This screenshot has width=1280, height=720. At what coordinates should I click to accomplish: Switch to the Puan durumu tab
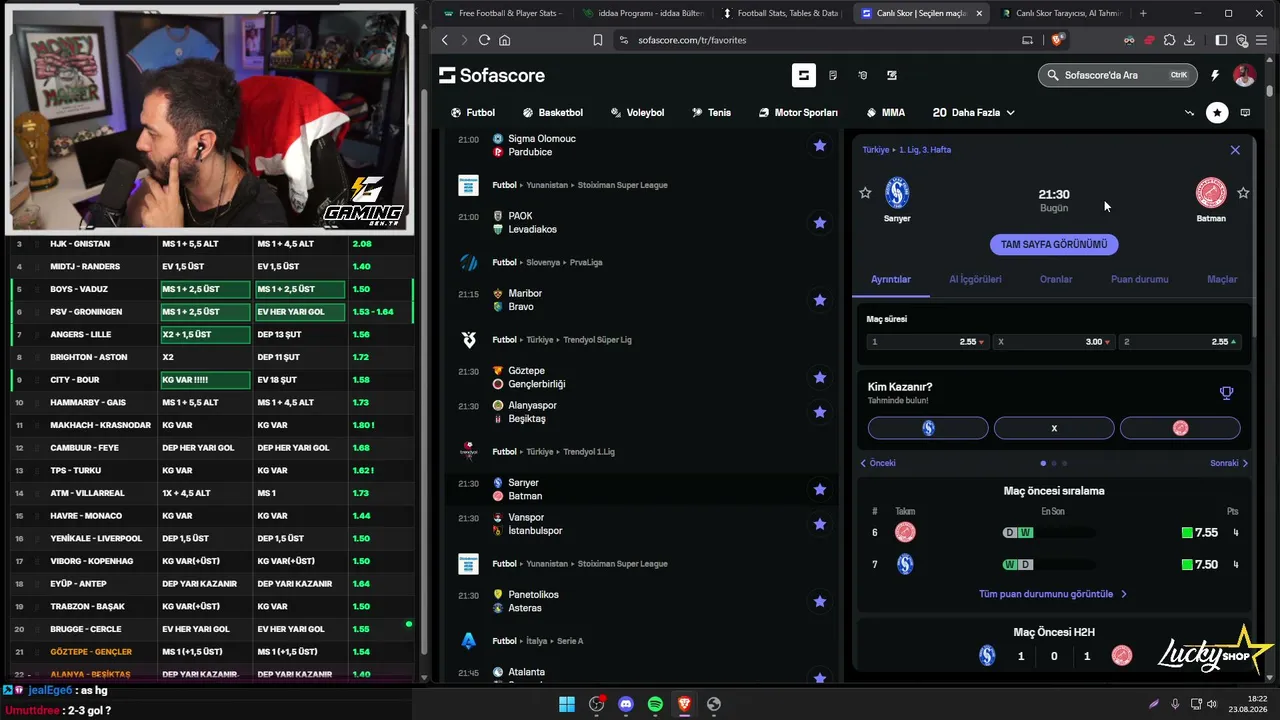coord(1139,279)
